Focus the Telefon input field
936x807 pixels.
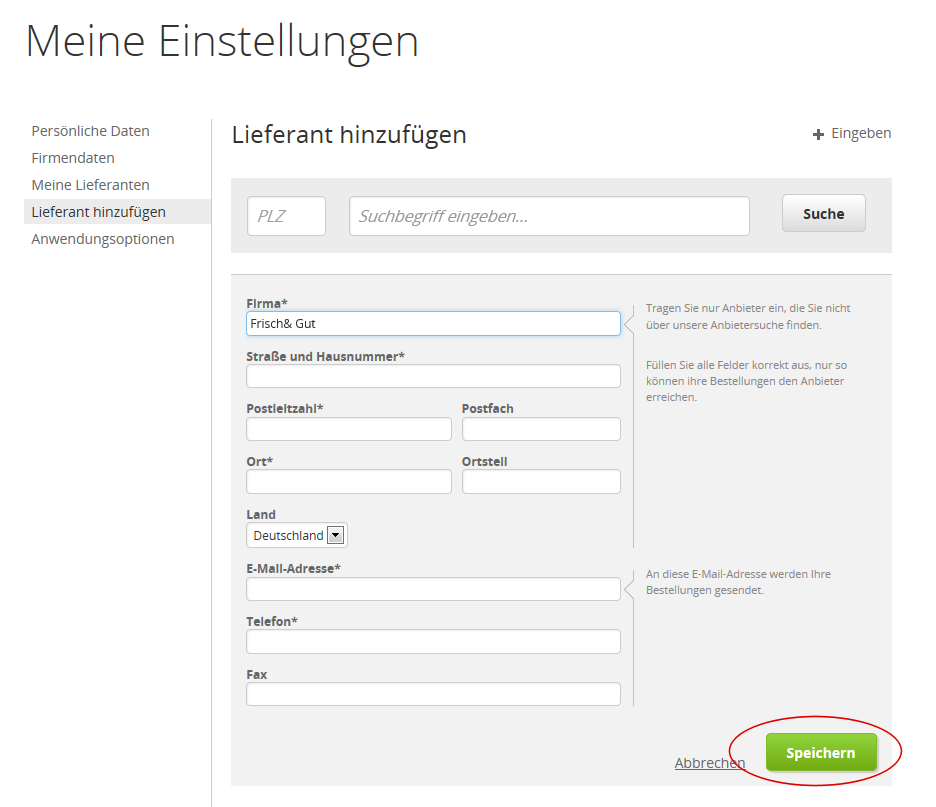(x=433, y=642)
